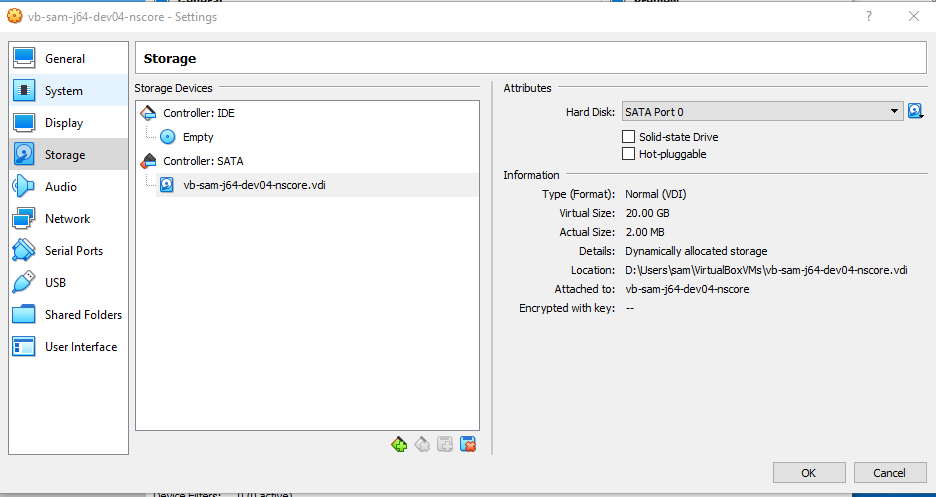Open the USB settings category
Viewport: 936px width, 497px height.
(x=69, y=283)
